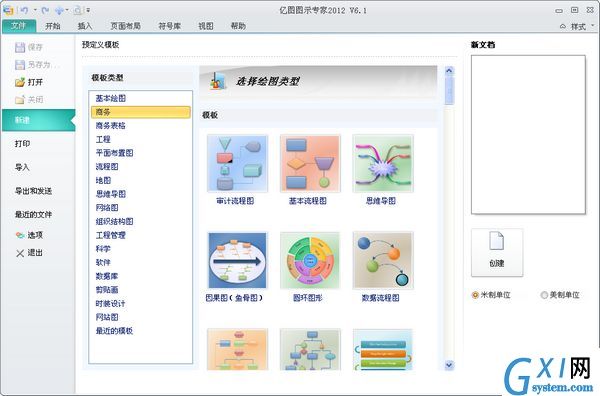Click the 退出 exit X icon
Viewport: 600px width, 396px height.
click(20, 253)
